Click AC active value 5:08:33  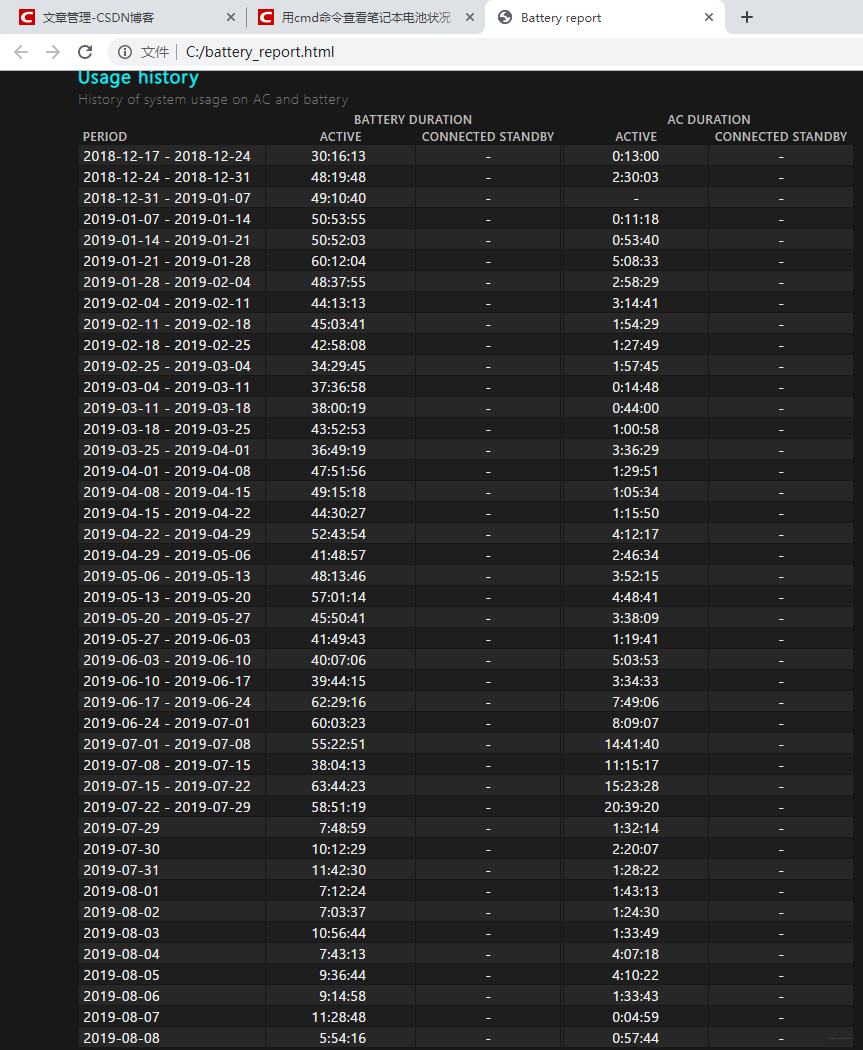[x=635, y=261]
